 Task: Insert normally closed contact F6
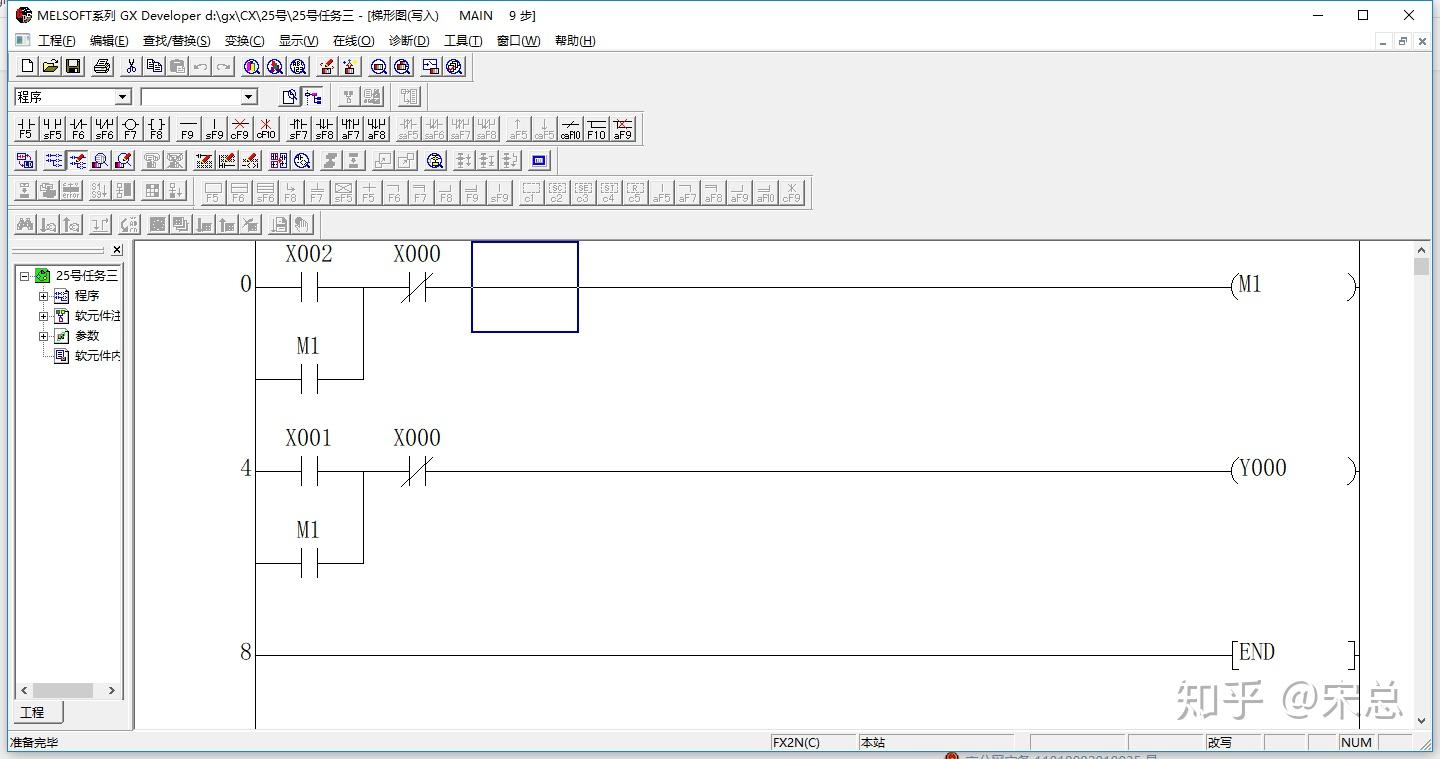[x=78, y=128]
